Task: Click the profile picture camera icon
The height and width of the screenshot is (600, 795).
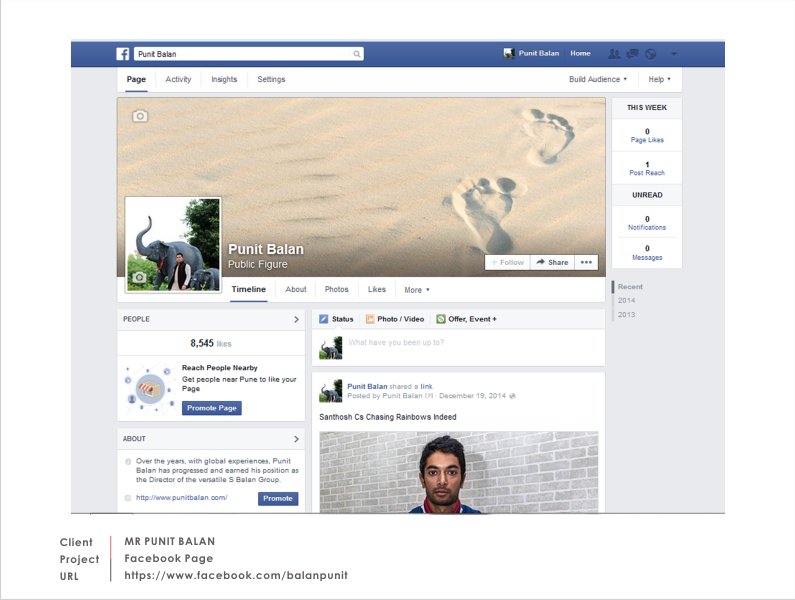Action: [x=140, y=277]
